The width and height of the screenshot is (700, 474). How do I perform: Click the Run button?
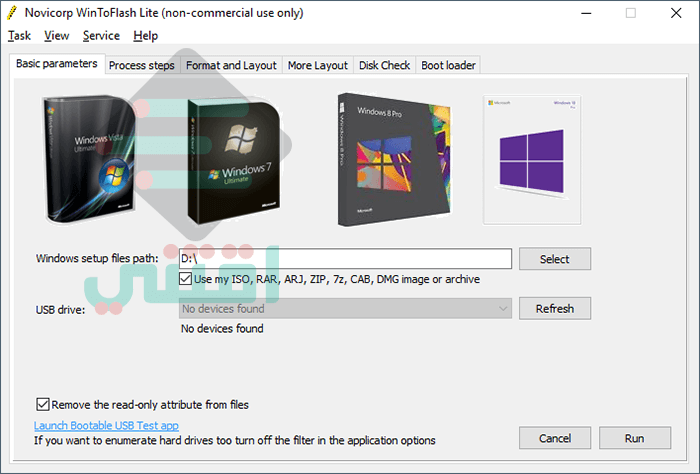(x=635, y=438)
